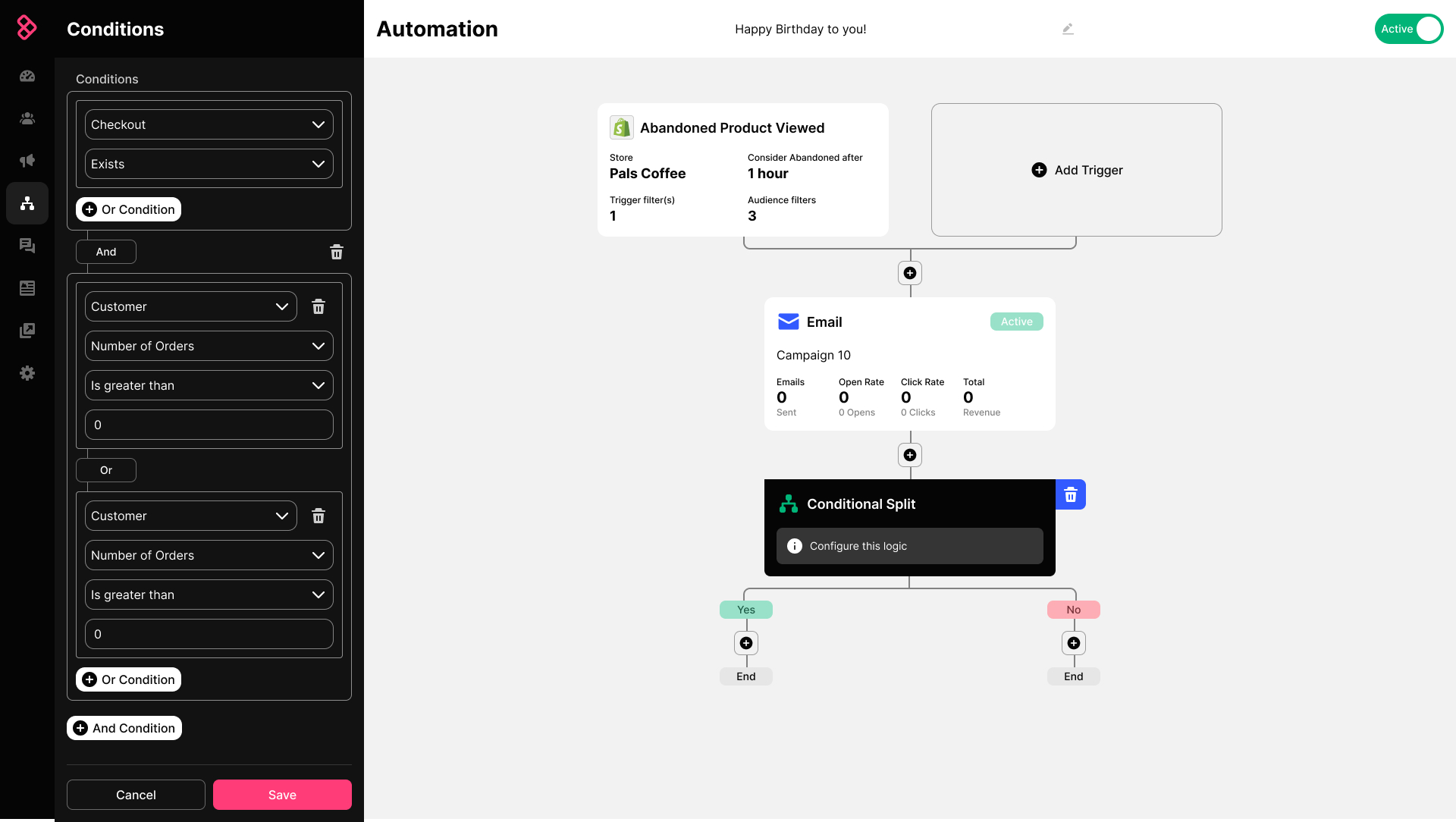Viewport: 1456px width, 822px height.
Task: Open the chat messages sidebar icon
Action: click(x=27, y=246)
